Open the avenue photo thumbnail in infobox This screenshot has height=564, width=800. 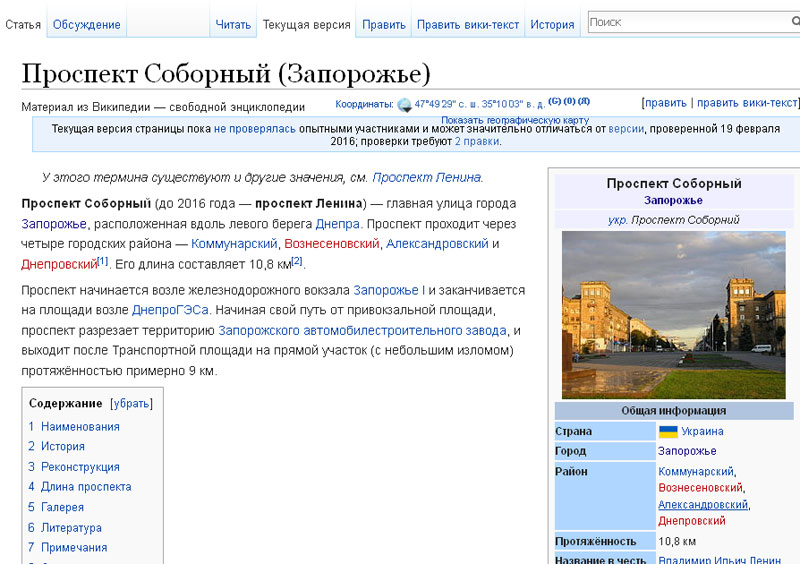[673, 314]
